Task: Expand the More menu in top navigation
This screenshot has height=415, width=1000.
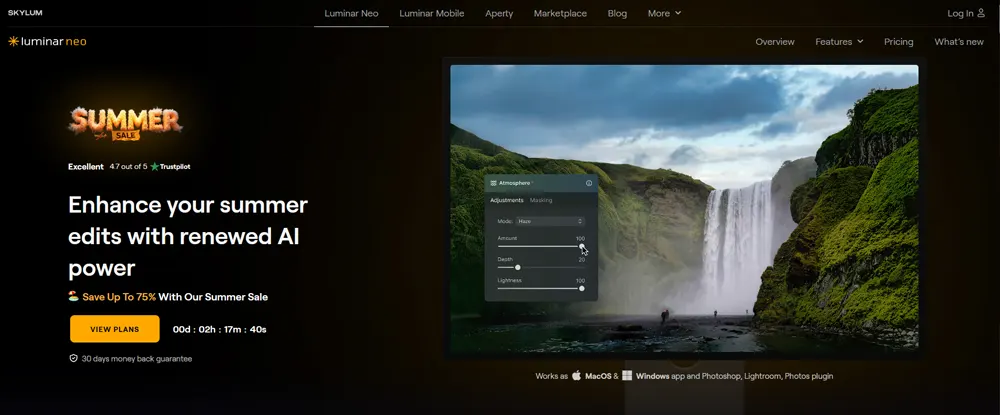Action: [x=664, y=13]
